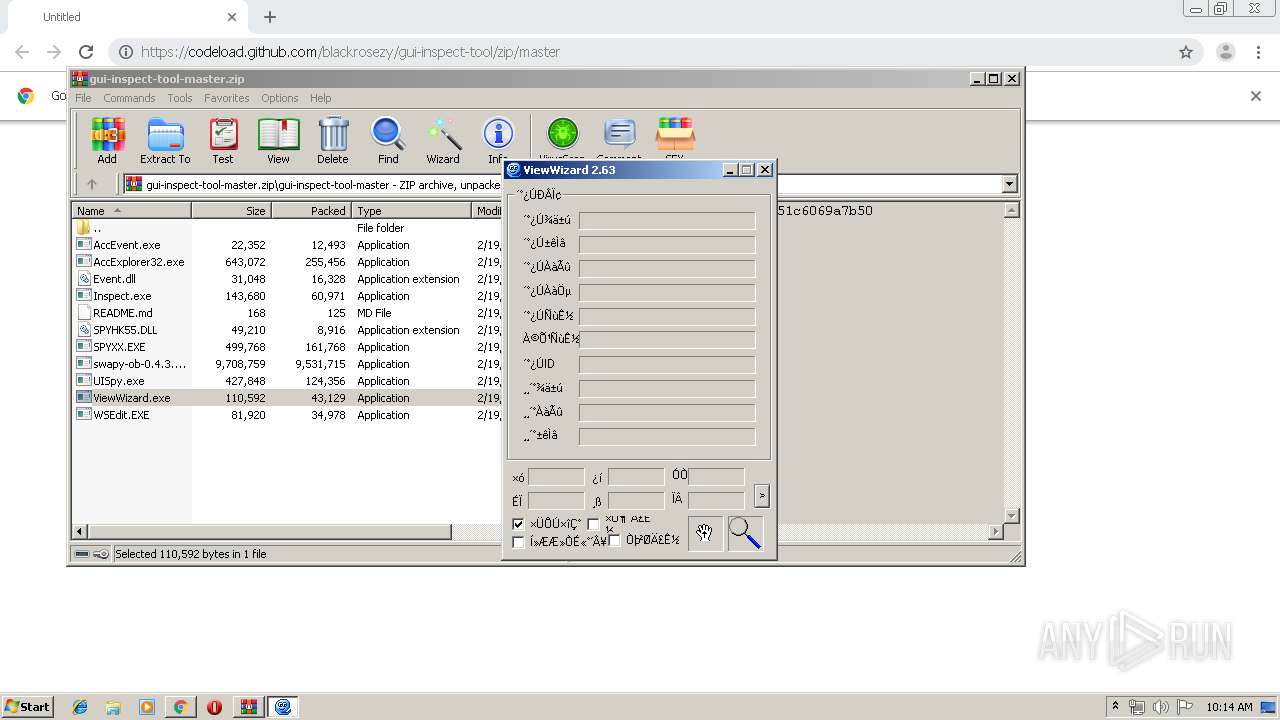The width and height of the screenshot is (1280, 720).
Task: Open Windows Explorer folder icon in taskbar
Action: [x=113, y=707]
